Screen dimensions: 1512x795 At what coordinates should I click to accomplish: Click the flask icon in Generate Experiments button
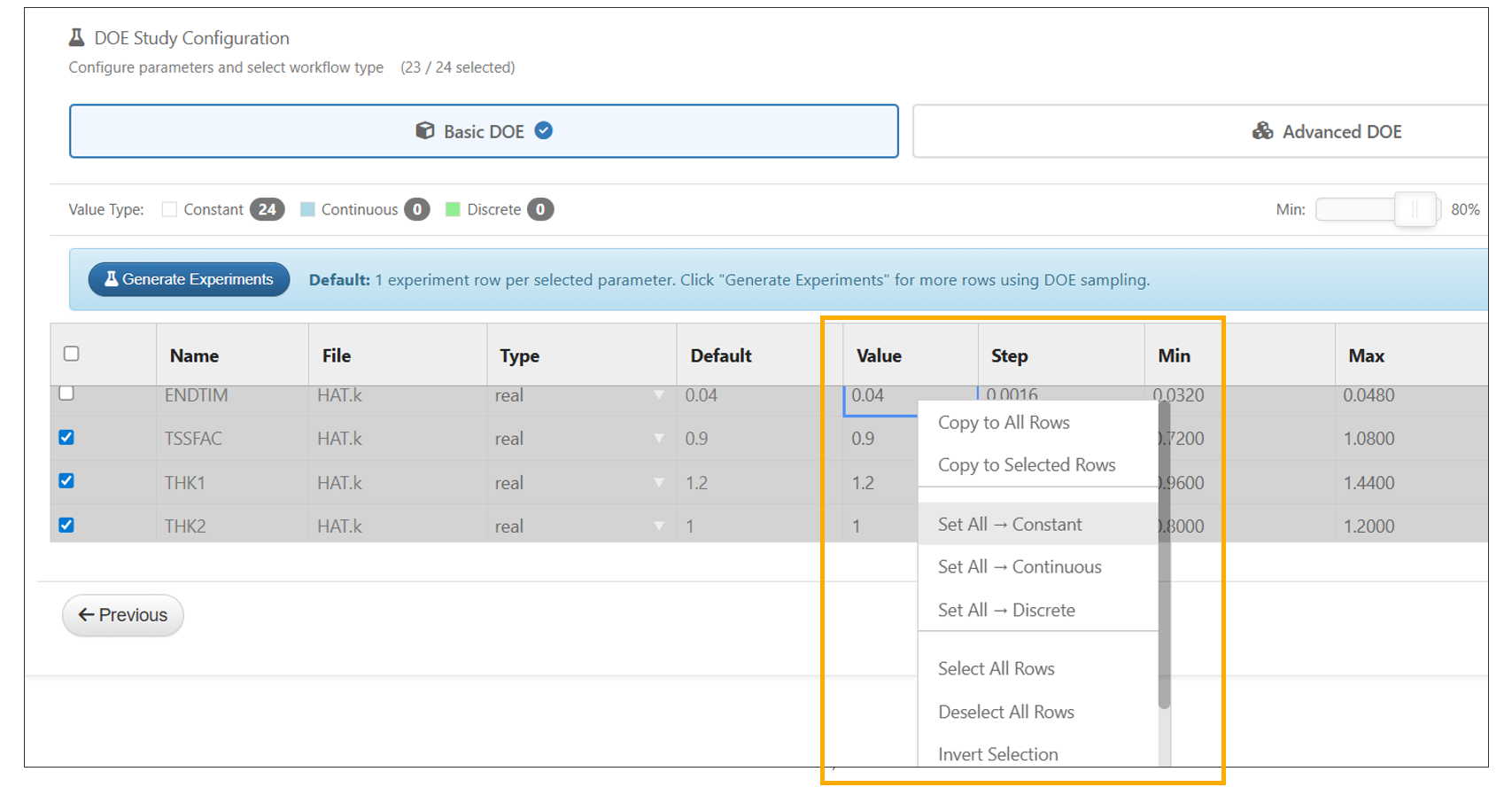[x=112, y=279]
